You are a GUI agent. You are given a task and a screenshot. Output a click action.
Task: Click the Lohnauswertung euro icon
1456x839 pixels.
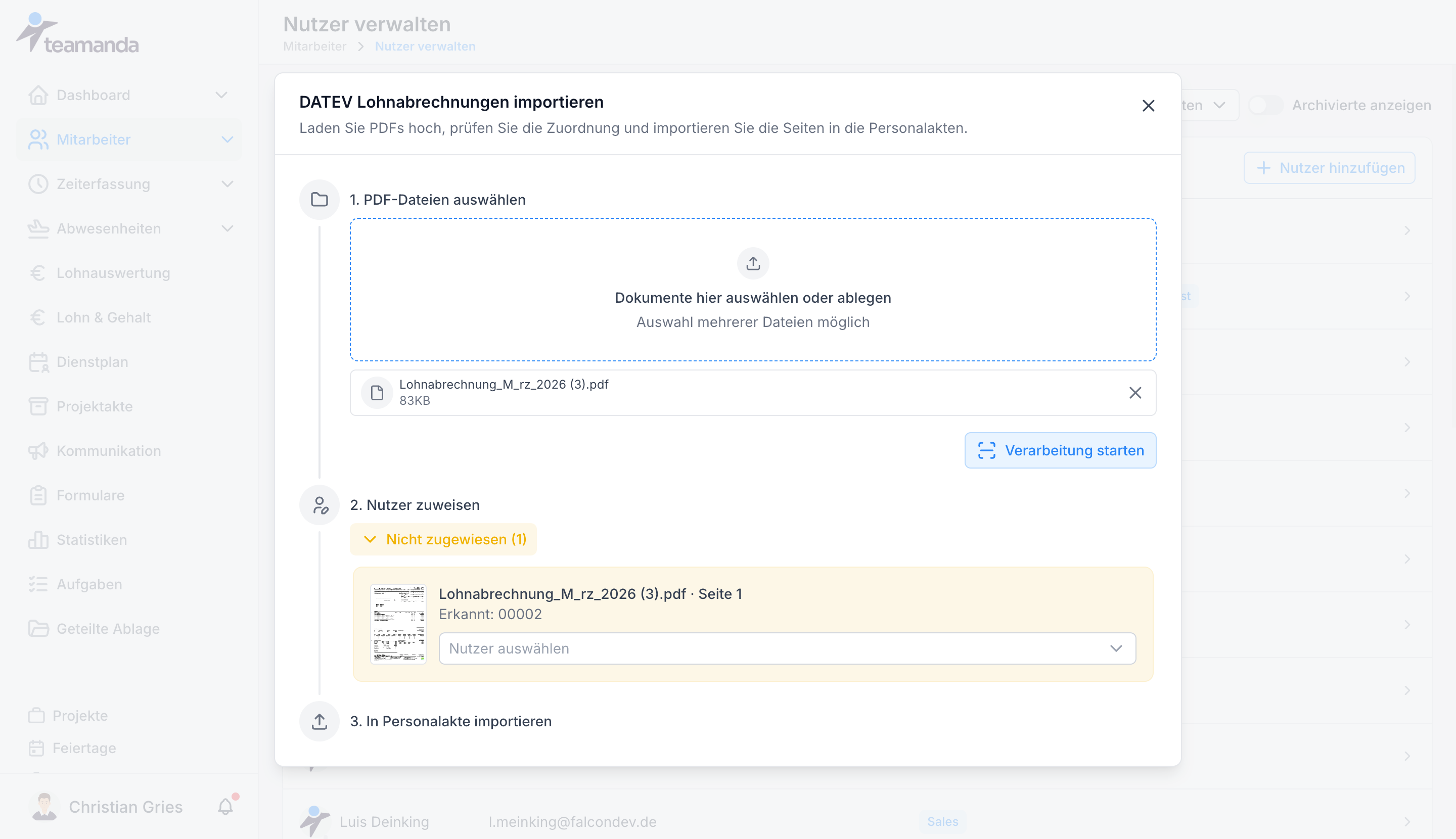click(x=38, y=272)
